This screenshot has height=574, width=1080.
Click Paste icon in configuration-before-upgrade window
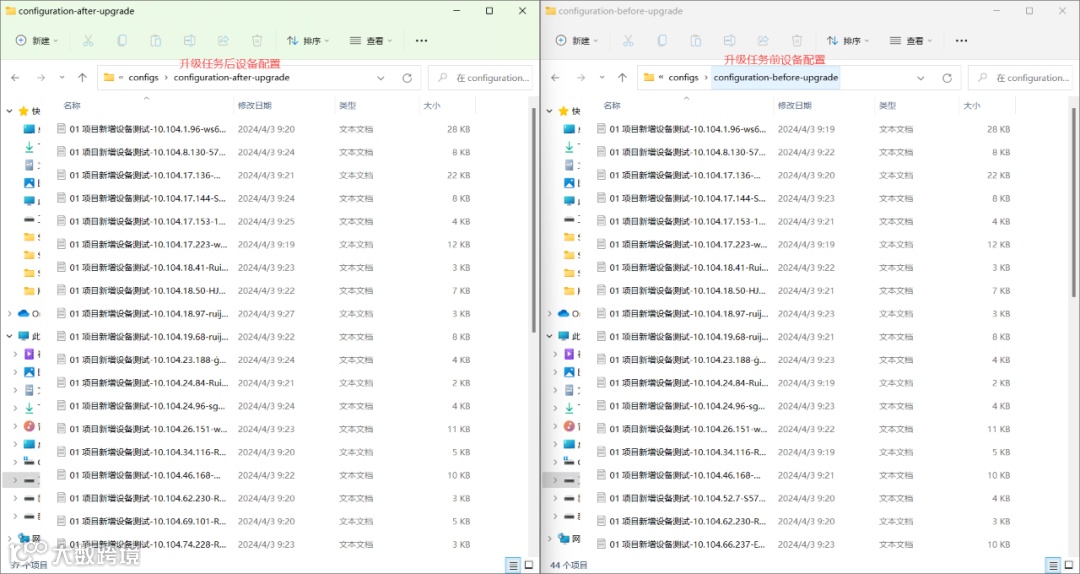pyautogui.click(x=696, y=41)
